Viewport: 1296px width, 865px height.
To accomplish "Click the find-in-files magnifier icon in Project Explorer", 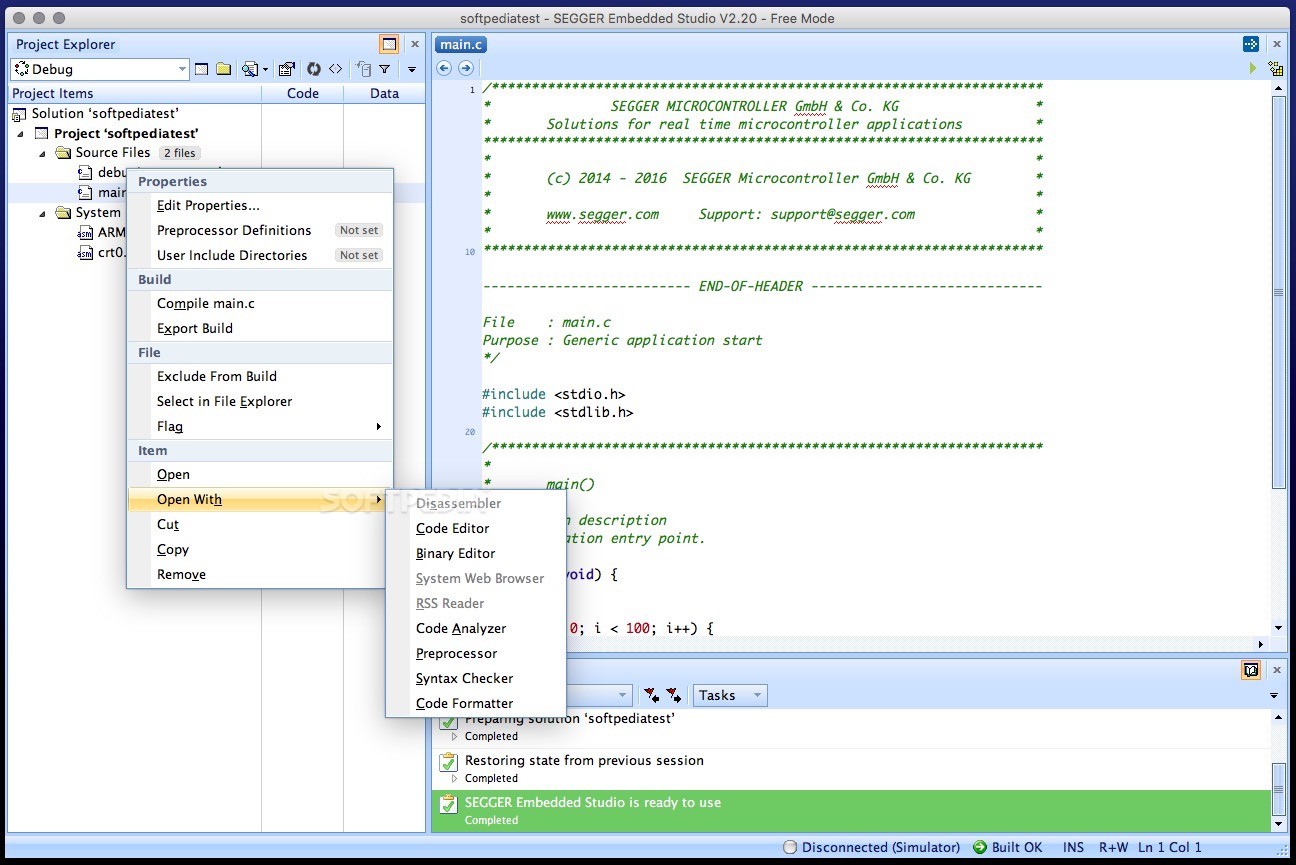I will 249,69.
